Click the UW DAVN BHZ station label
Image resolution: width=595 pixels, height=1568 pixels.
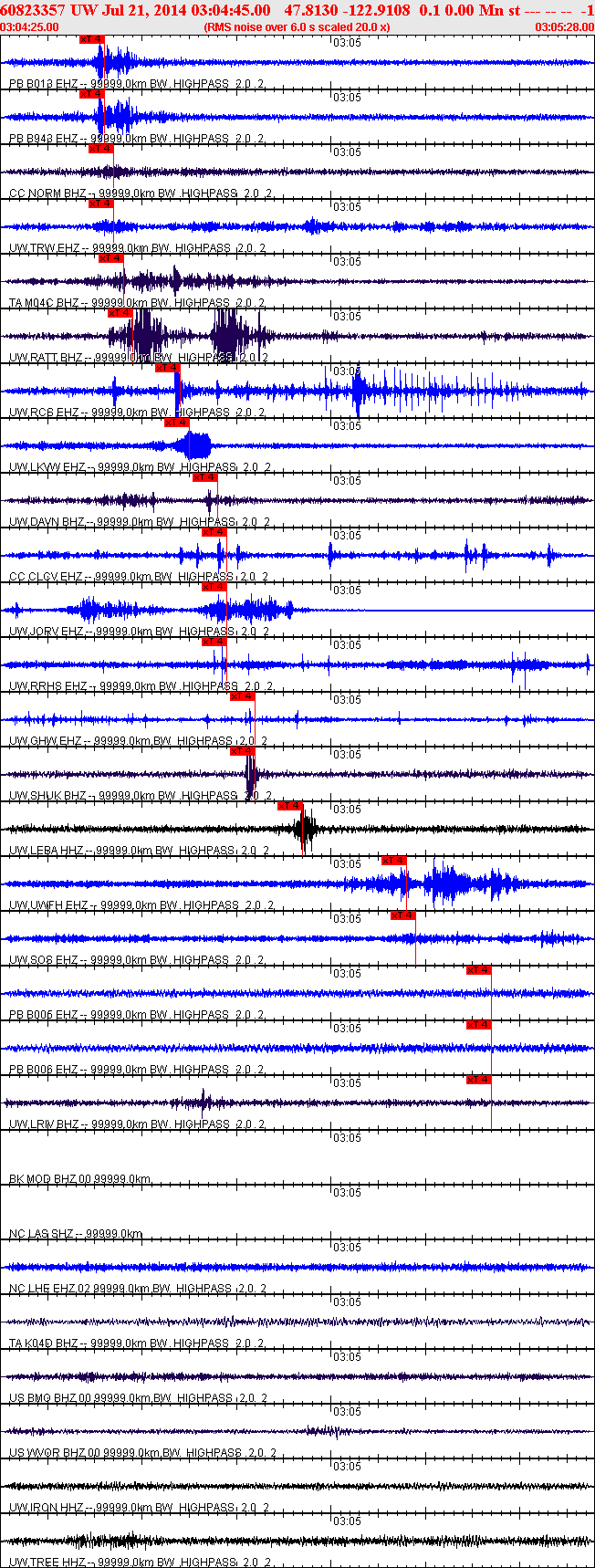(140, 522)
